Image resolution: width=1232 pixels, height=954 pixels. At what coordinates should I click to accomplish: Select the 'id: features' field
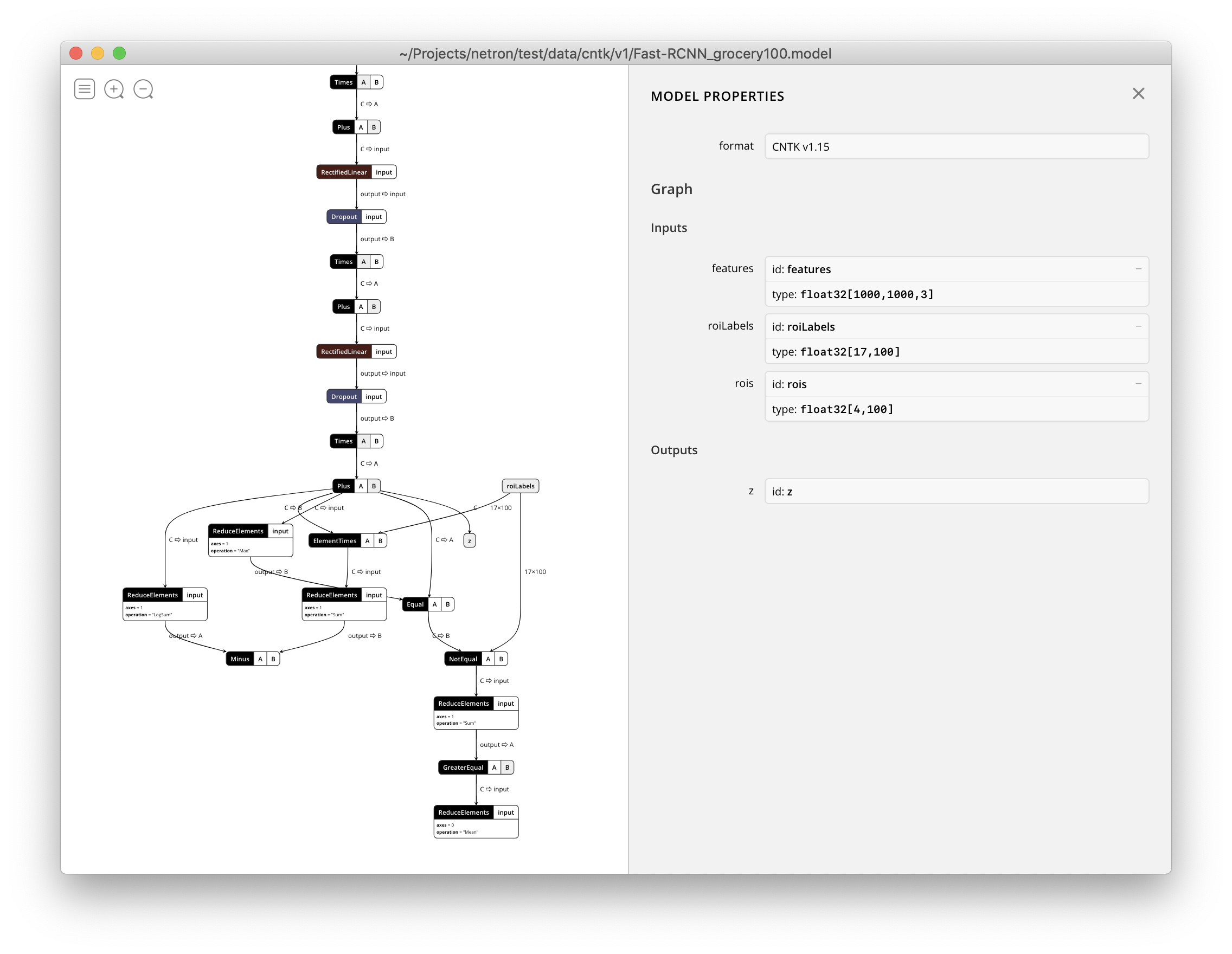pos(957,269)
